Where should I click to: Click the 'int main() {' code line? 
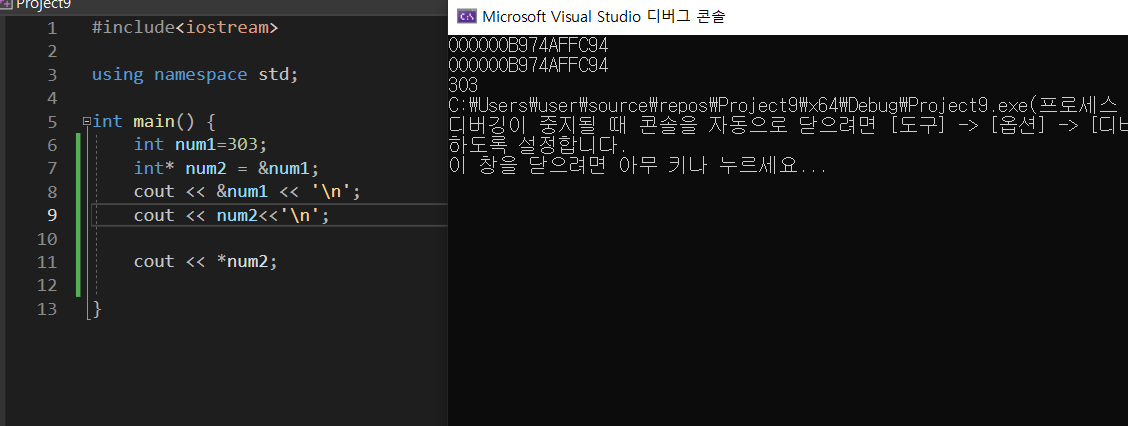coord(154,122)
